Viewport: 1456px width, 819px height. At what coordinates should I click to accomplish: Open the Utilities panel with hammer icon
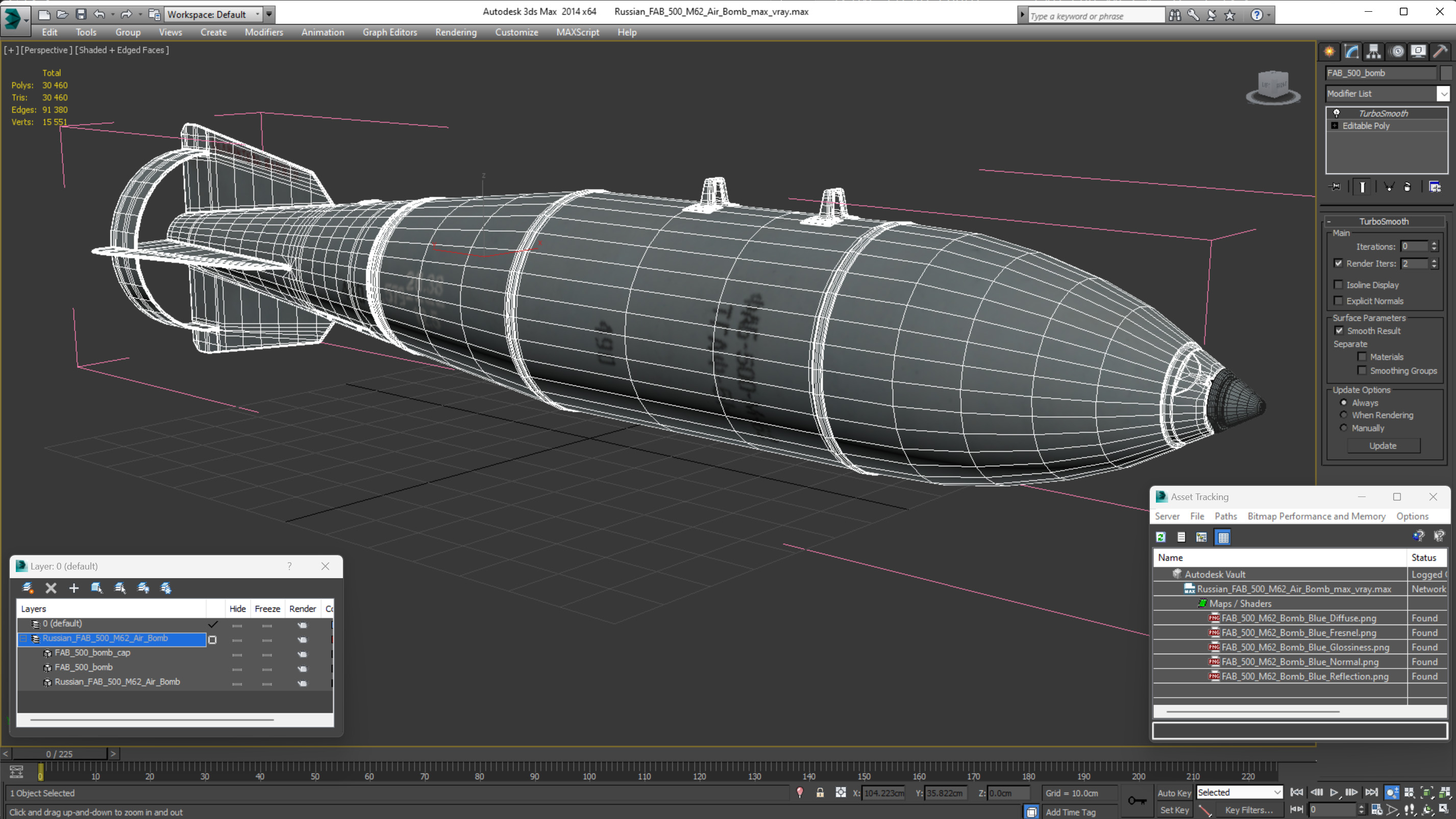pos(1440,52)
